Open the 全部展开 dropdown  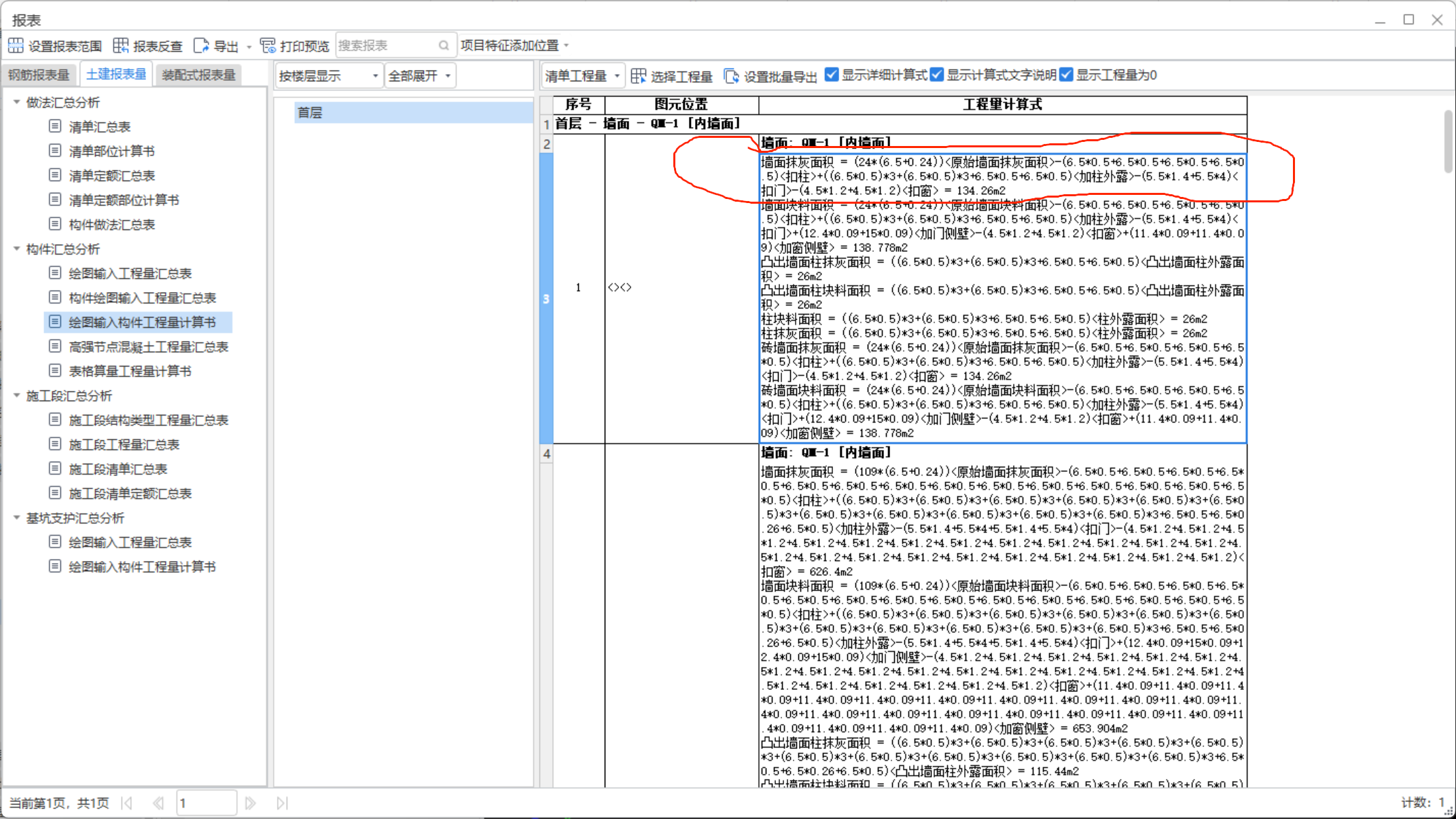pos(420,76)
